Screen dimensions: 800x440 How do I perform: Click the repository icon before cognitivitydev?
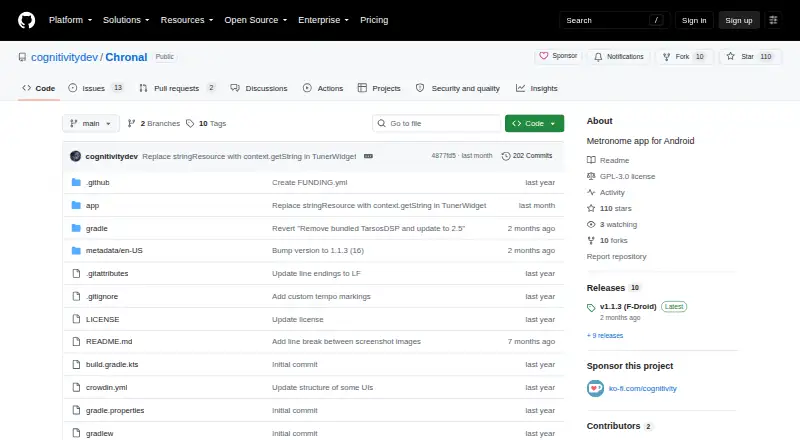(22, 57)
